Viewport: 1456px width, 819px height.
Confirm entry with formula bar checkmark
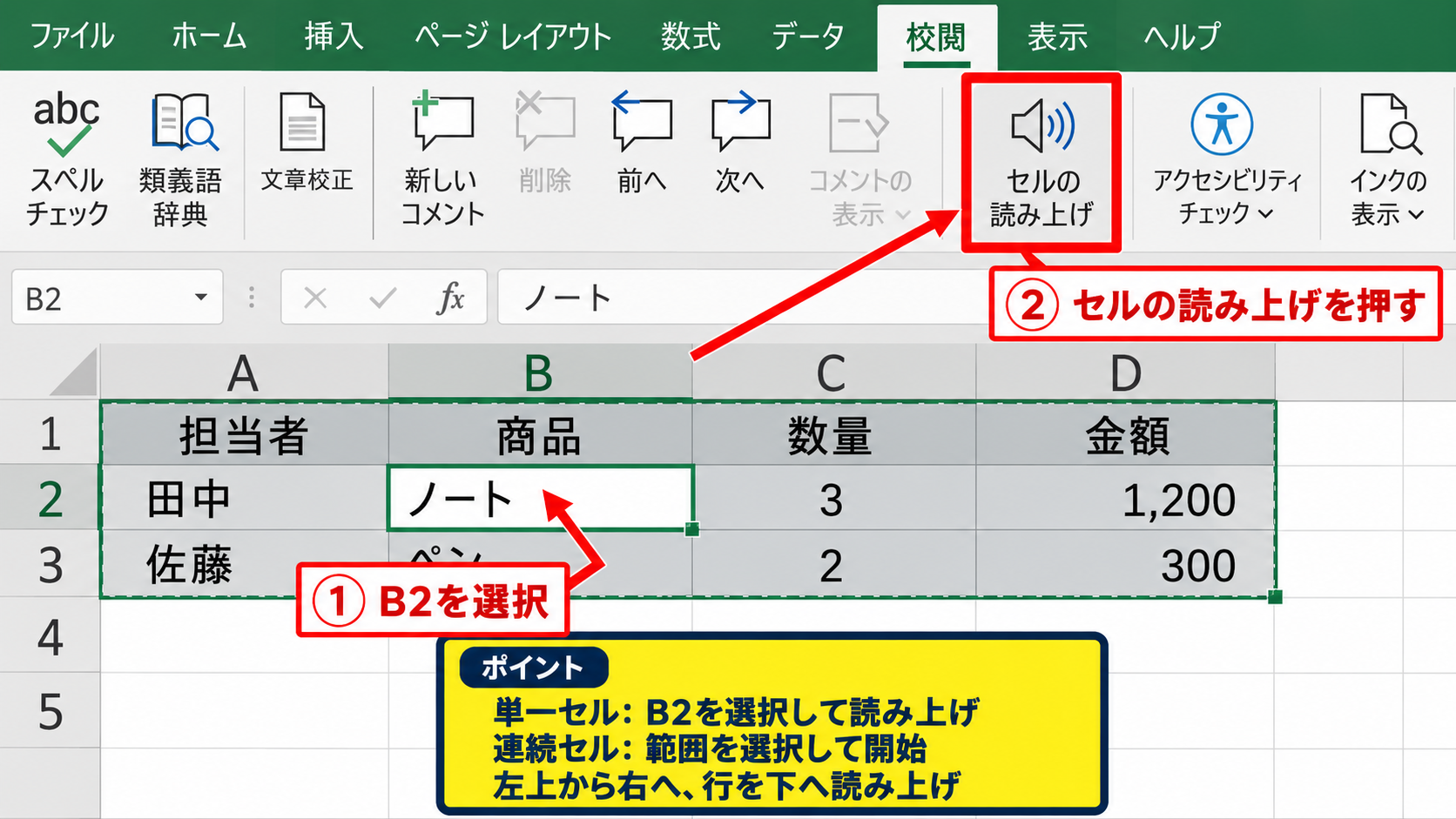click(x=382, y=299)
